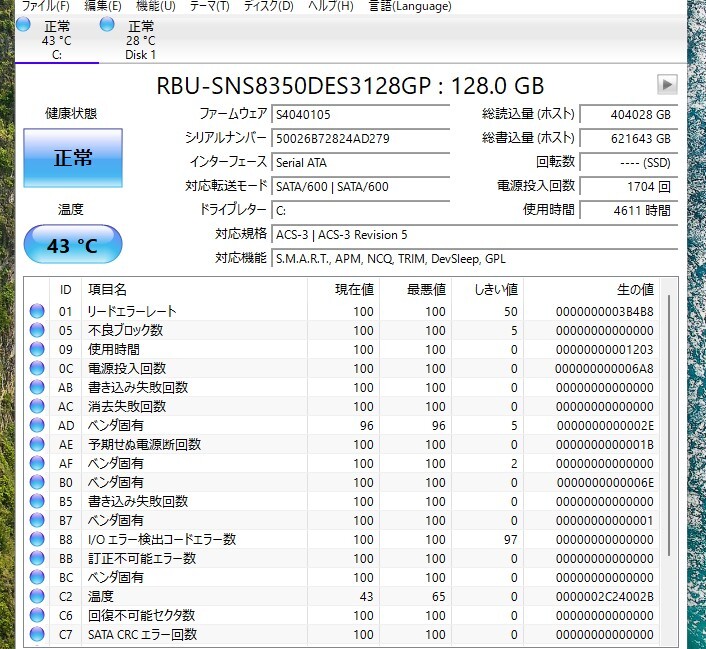
Task: Click the status orb for 予期せぬ電源断回数
Action: [x=38, y=445]
